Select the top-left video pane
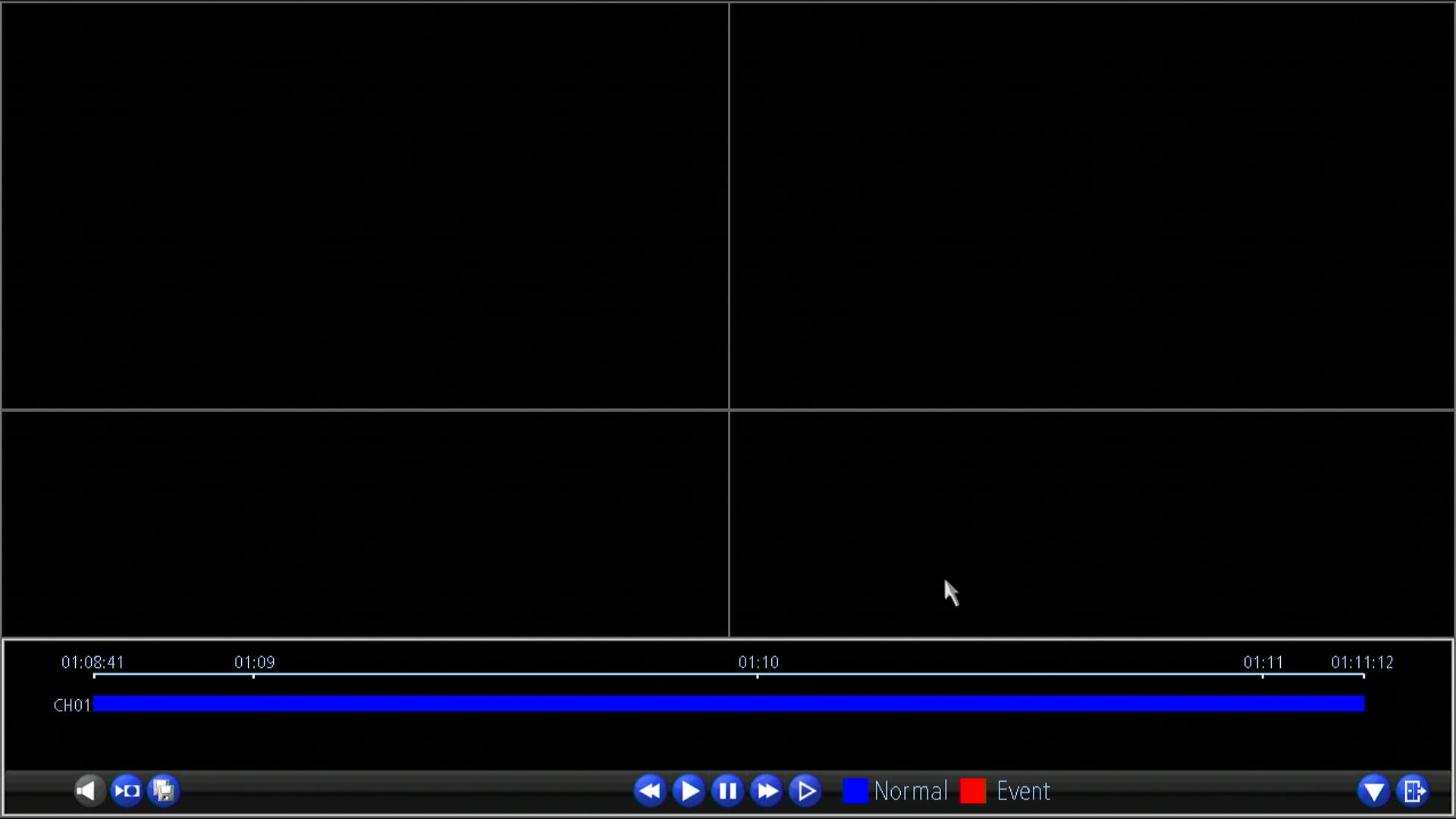1456x819 pixels. 365,206
